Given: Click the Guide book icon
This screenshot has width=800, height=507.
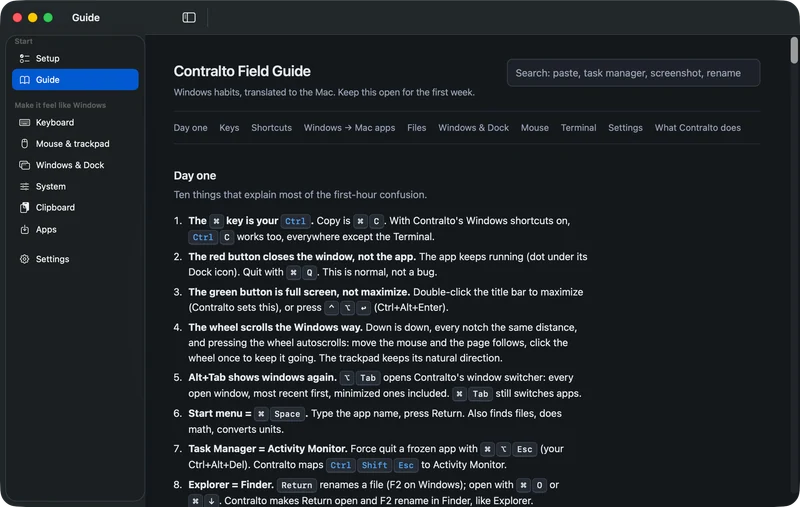Looking at the screenshot, I should (x=24, y=80).
